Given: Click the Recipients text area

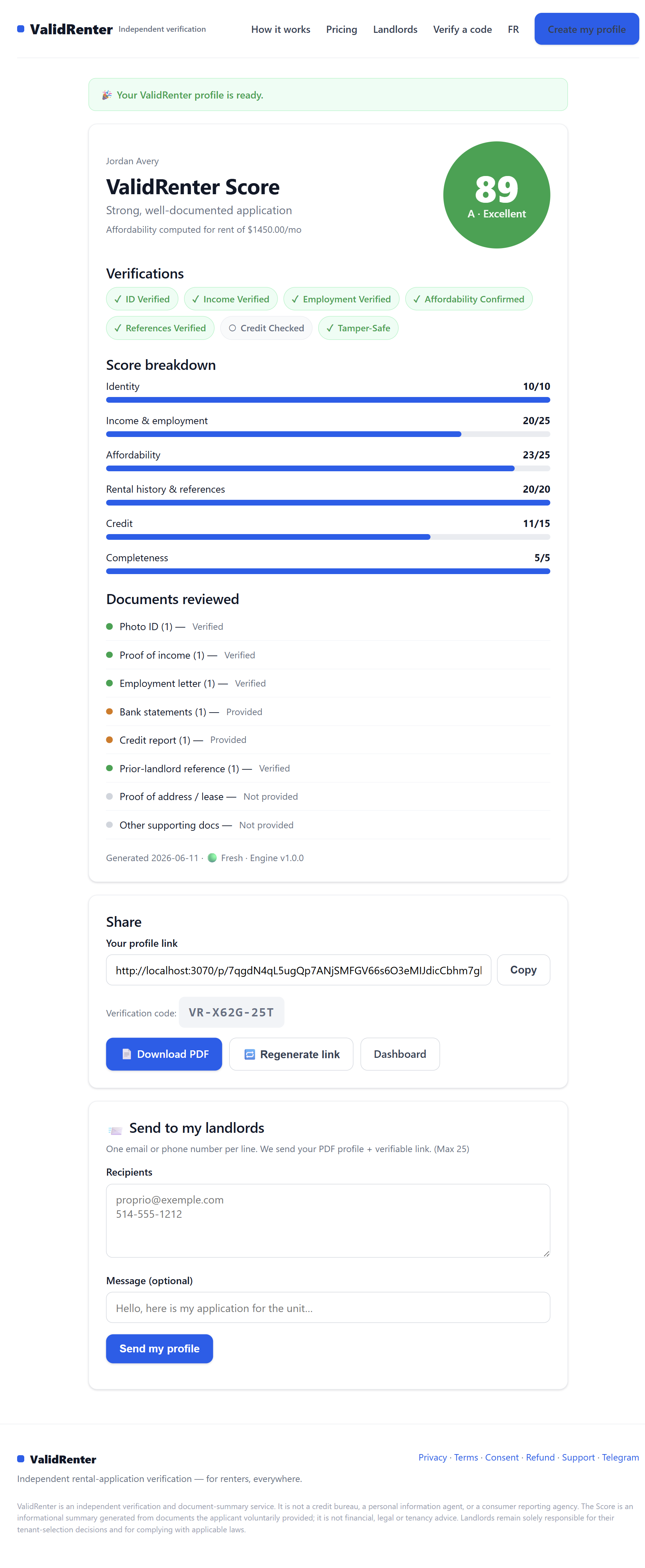Looking at the screenshot, I should click(x=328, y=1220).
